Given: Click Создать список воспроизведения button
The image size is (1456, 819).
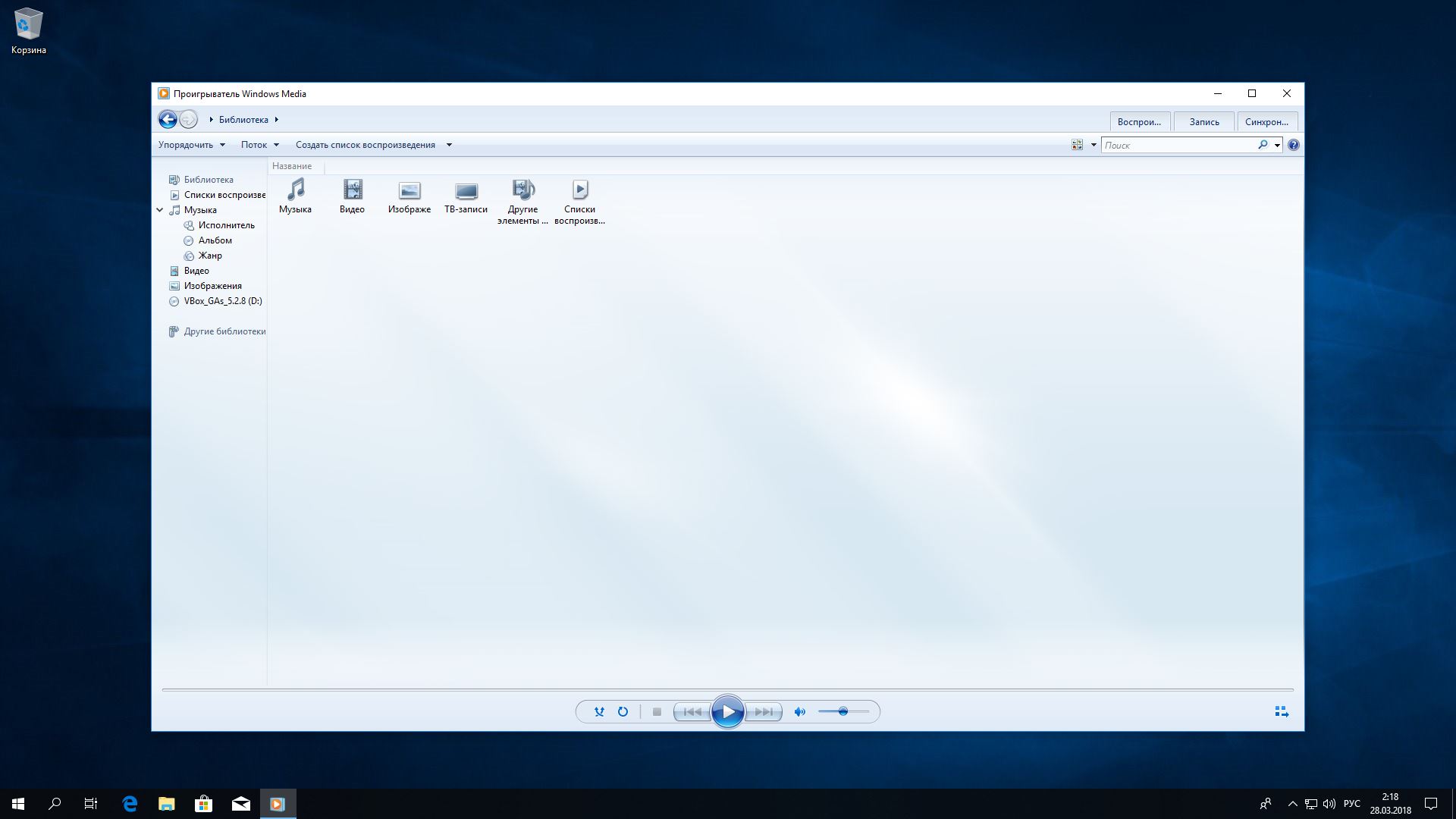Looking at the screenshot, I should click(x=365, y=145).
